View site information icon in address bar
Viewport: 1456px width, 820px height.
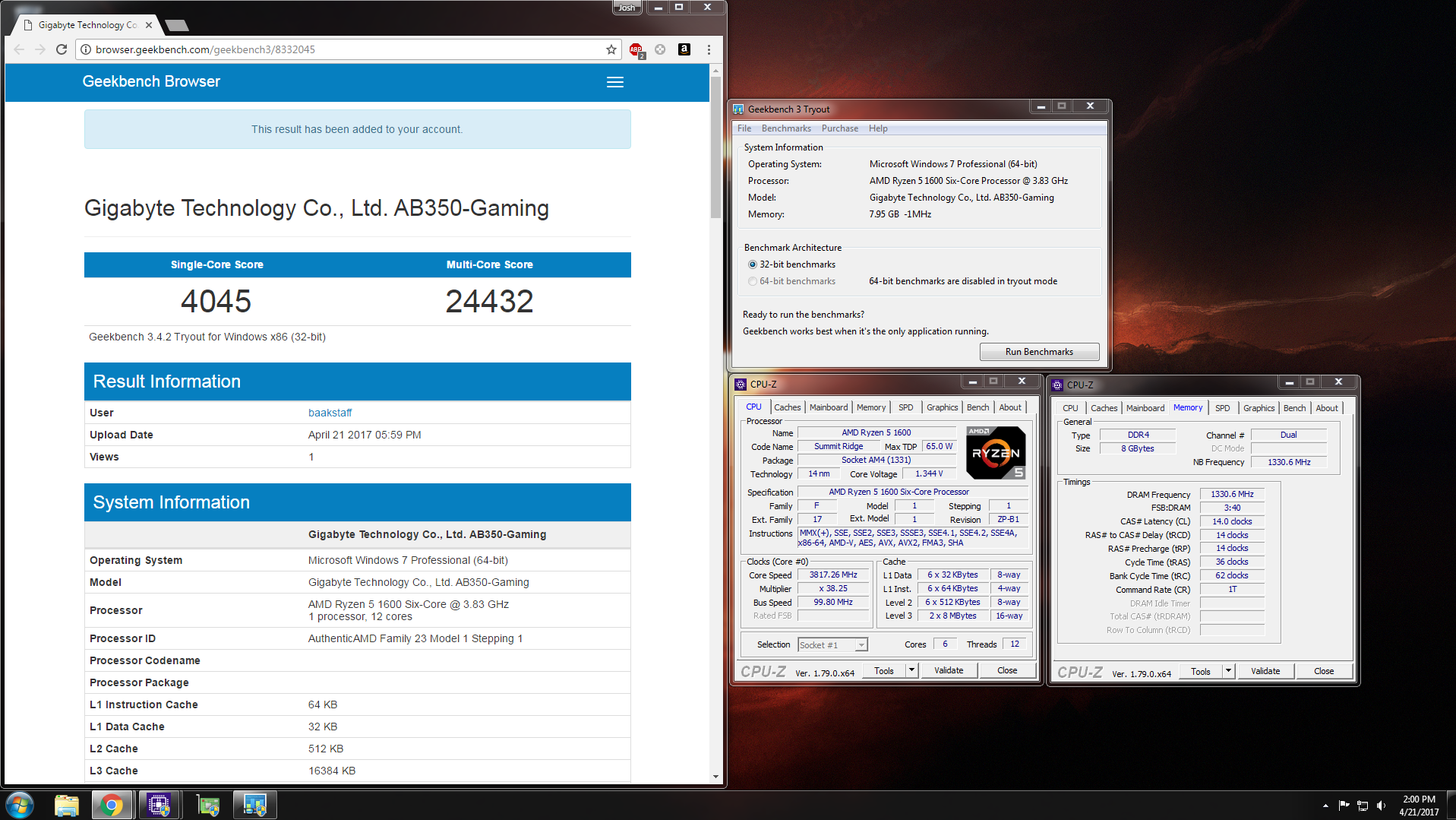(86, 49)
